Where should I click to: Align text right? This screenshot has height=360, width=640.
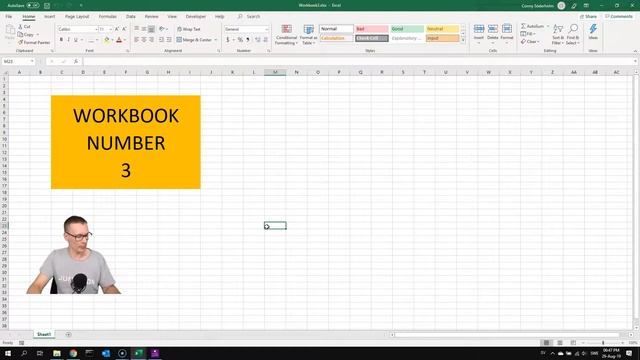[151, 40]
